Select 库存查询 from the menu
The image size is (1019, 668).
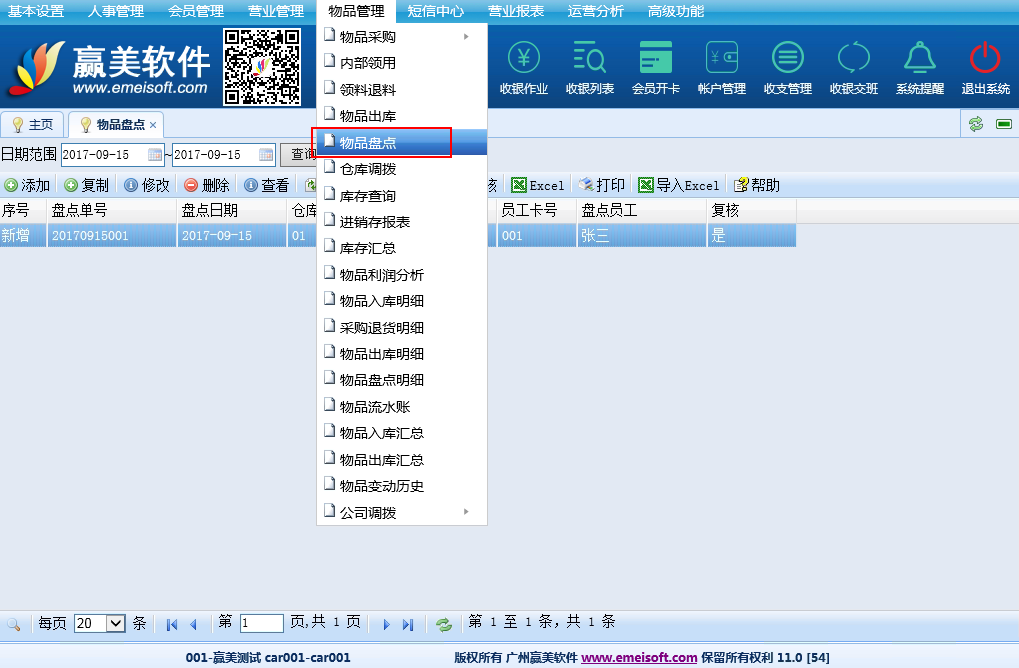coord(367,196)
